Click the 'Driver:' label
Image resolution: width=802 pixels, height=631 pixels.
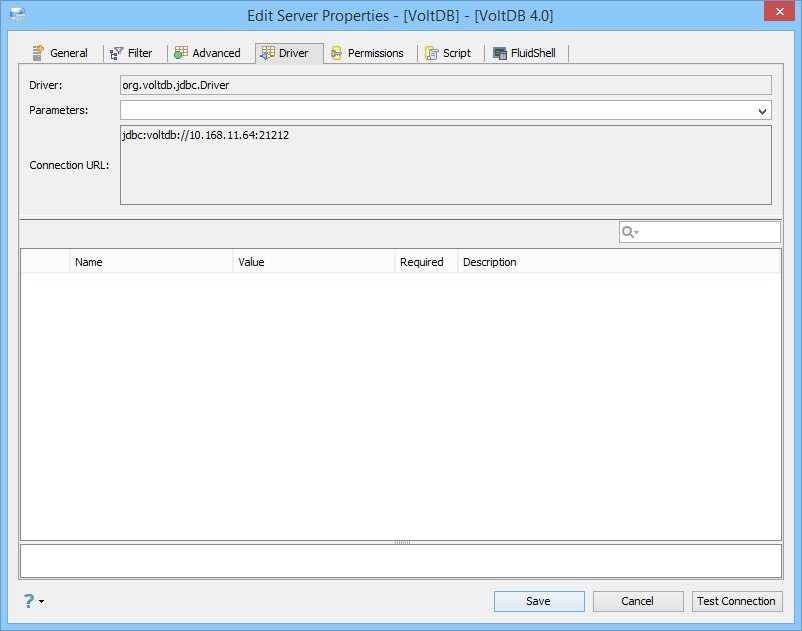(x=46, y=85)
